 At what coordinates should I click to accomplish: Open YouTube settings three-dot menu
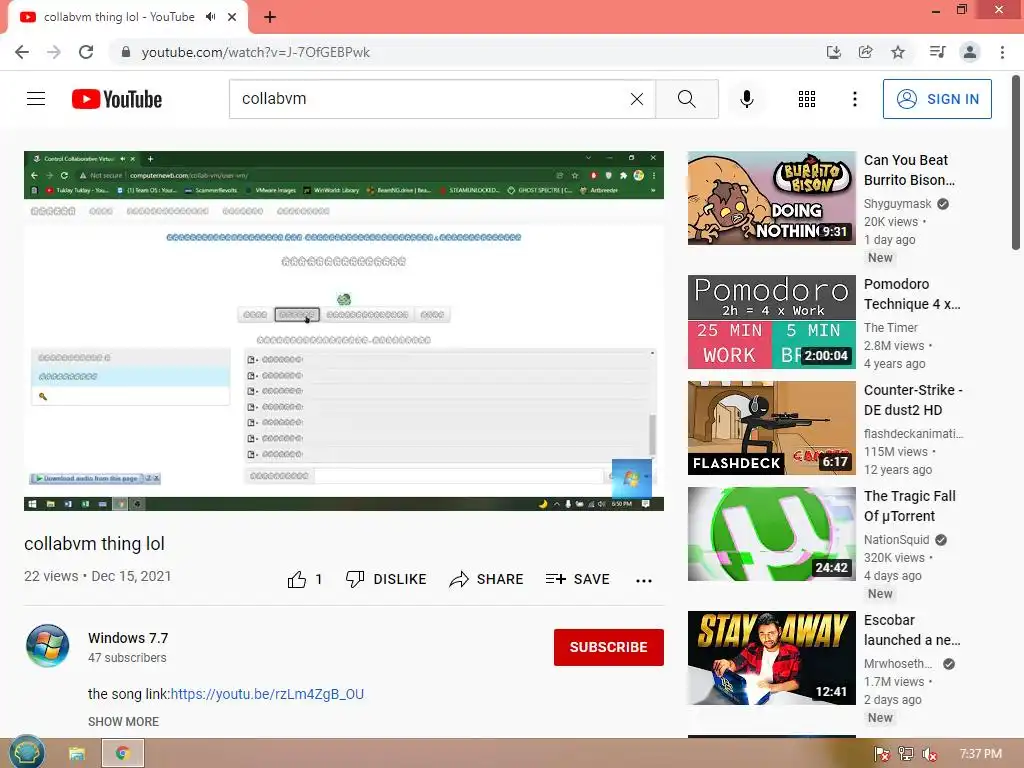pyautogui.click(x=855, y=99)
